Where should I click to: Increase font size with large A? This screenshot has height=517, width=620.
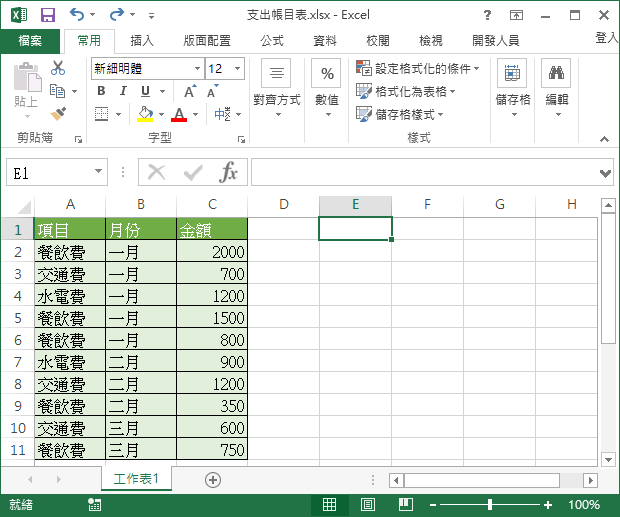click(190, 92)
